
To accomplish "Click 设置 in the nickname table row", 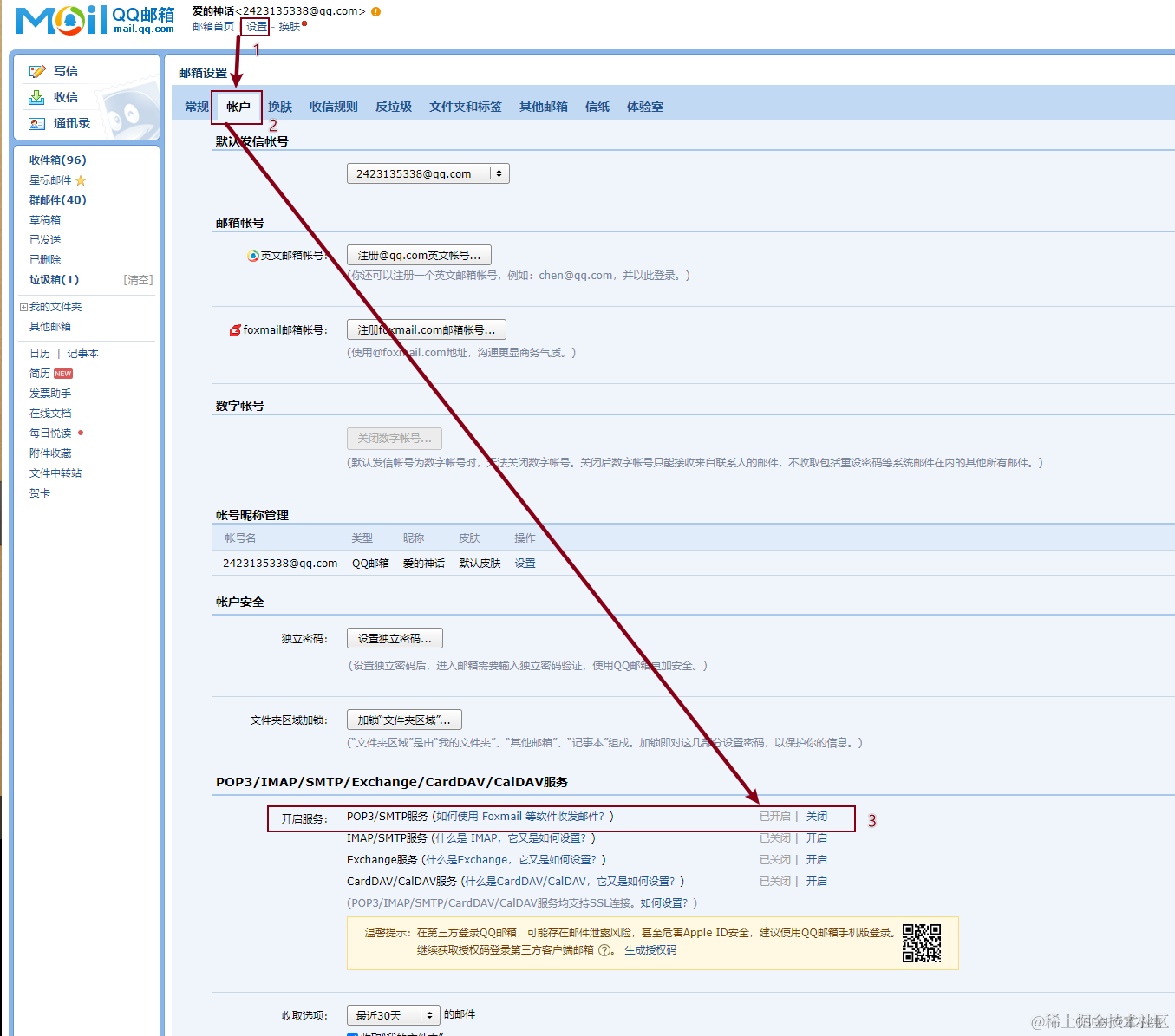I will point(525,564).
